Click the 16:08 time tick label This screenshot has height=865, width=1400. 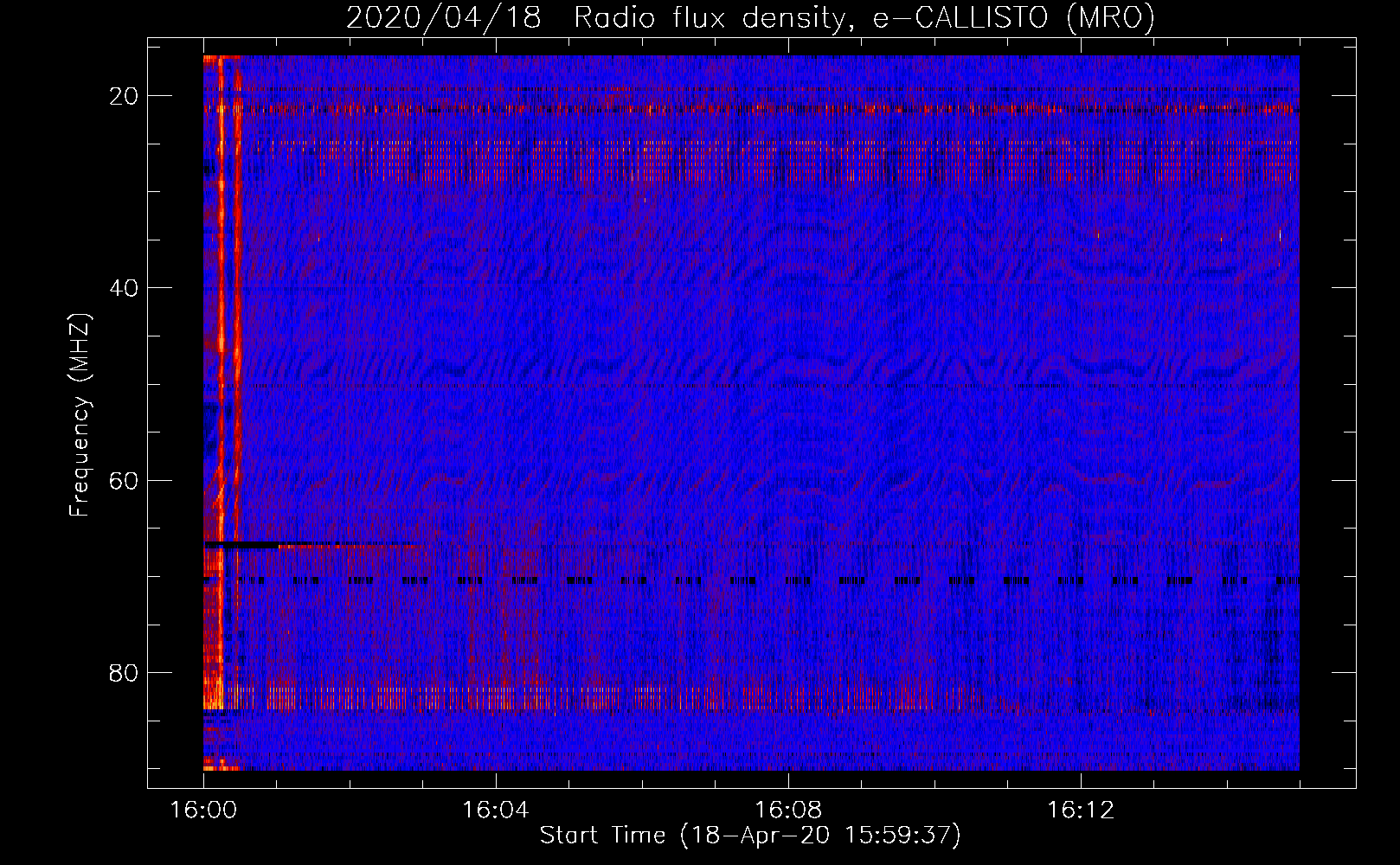coord(788,811)
